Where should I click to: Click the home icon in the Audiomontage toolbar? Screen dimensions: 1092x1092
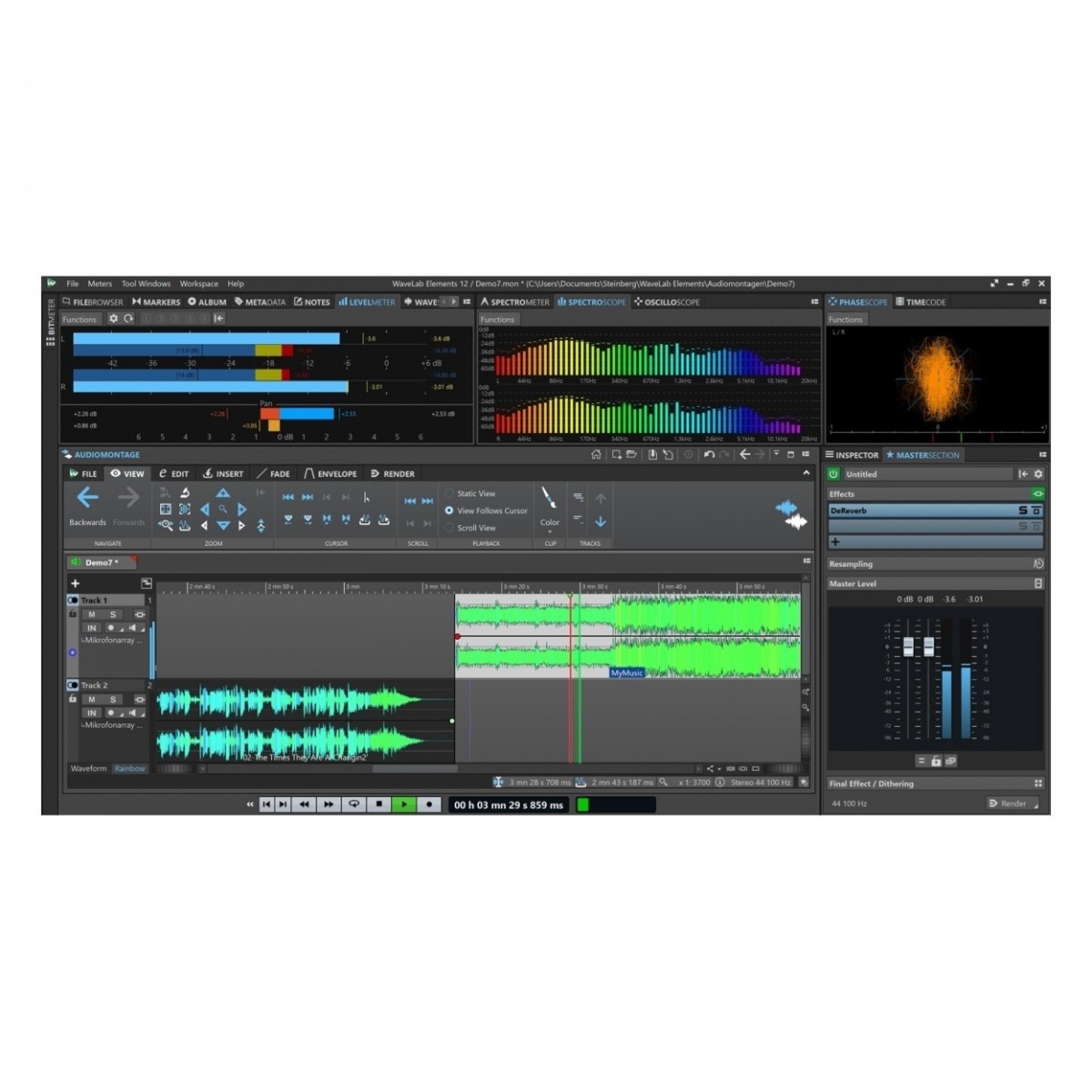596,453
